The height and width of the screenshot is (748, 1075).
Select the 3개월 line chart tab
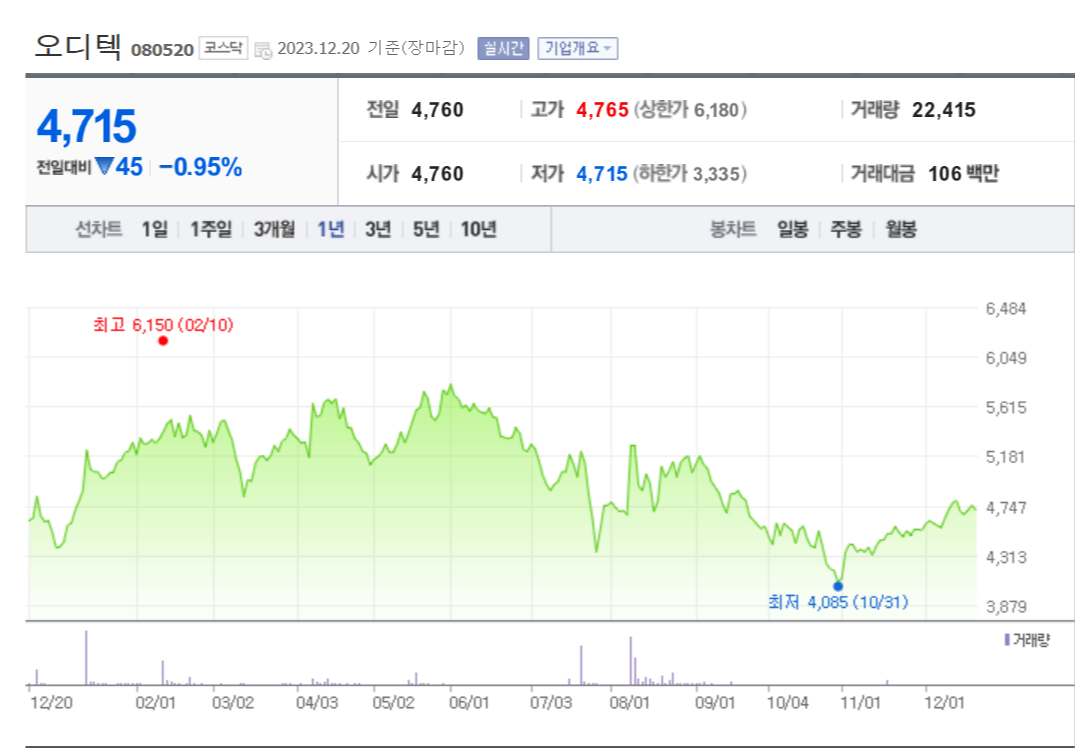click(x=274, y=229)
